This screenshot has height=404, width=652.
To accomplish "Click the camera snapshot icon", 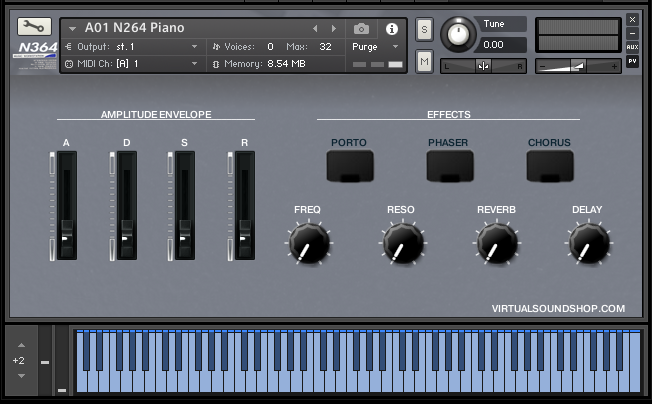I will tap(361, 29).
